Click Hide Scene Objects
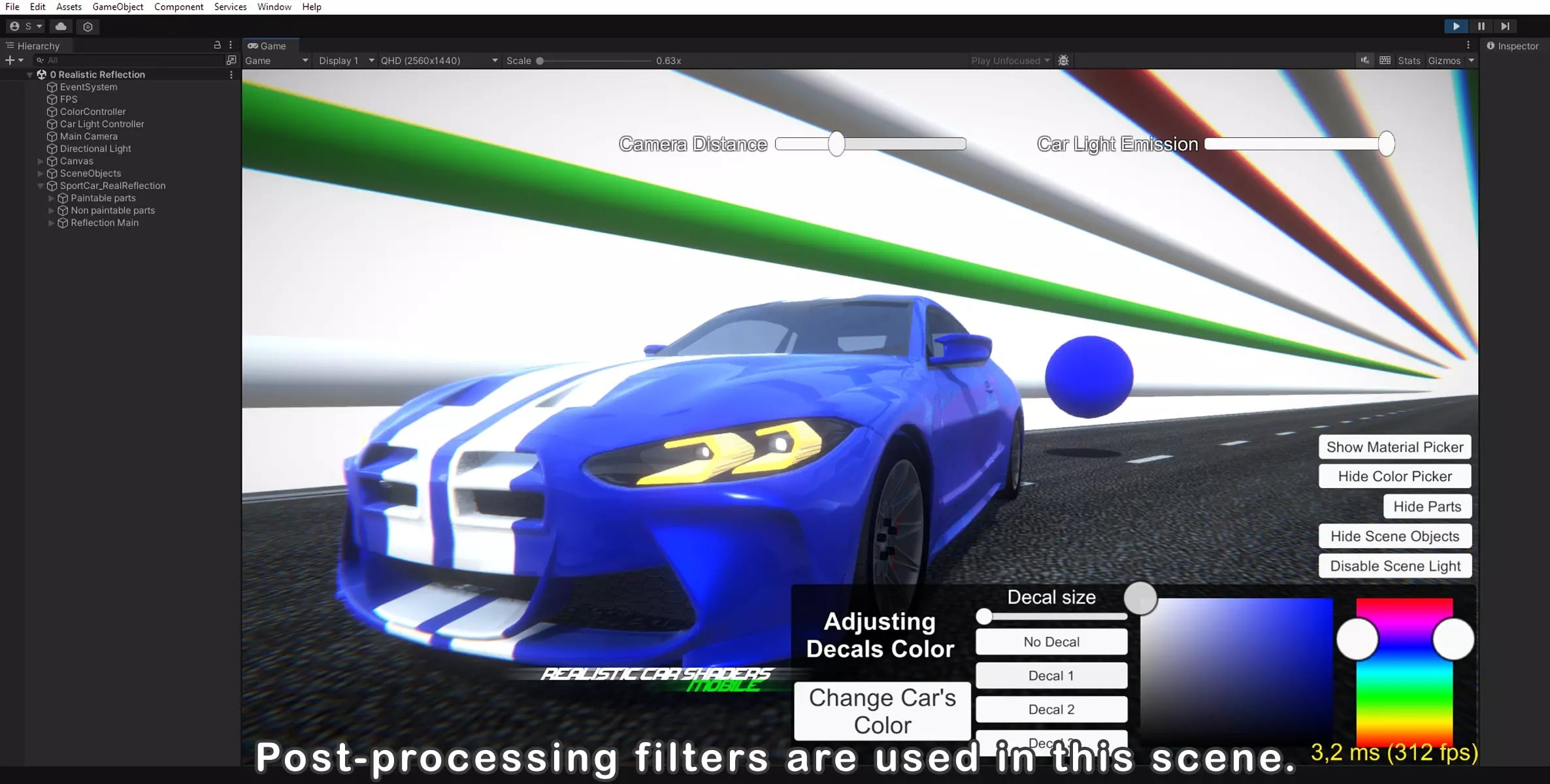This screenshot has width=1550, height=784. tap(1395, 536)
